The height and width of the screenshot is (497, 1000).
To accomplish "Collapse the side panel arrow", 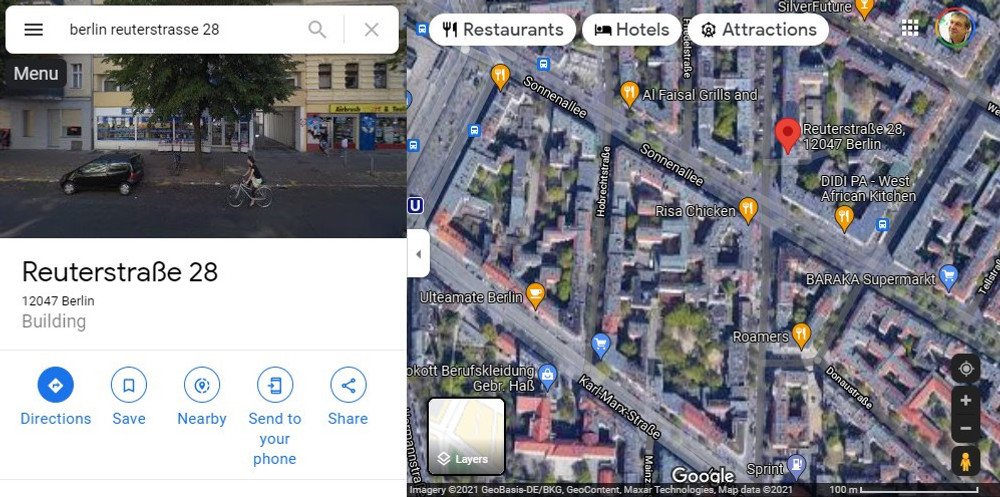I will pyautogui.click(x=418, y=254).
